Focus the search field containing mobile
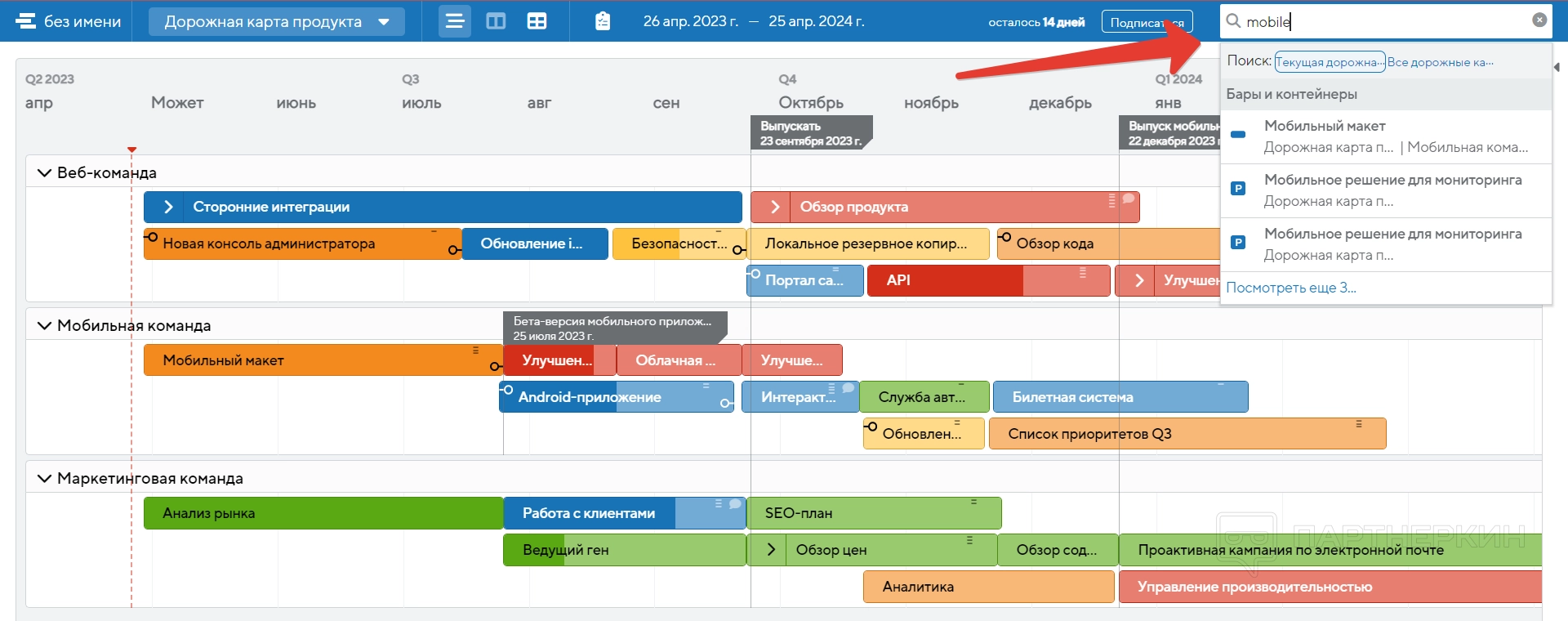The image size is (1568, 621). 1386,21
